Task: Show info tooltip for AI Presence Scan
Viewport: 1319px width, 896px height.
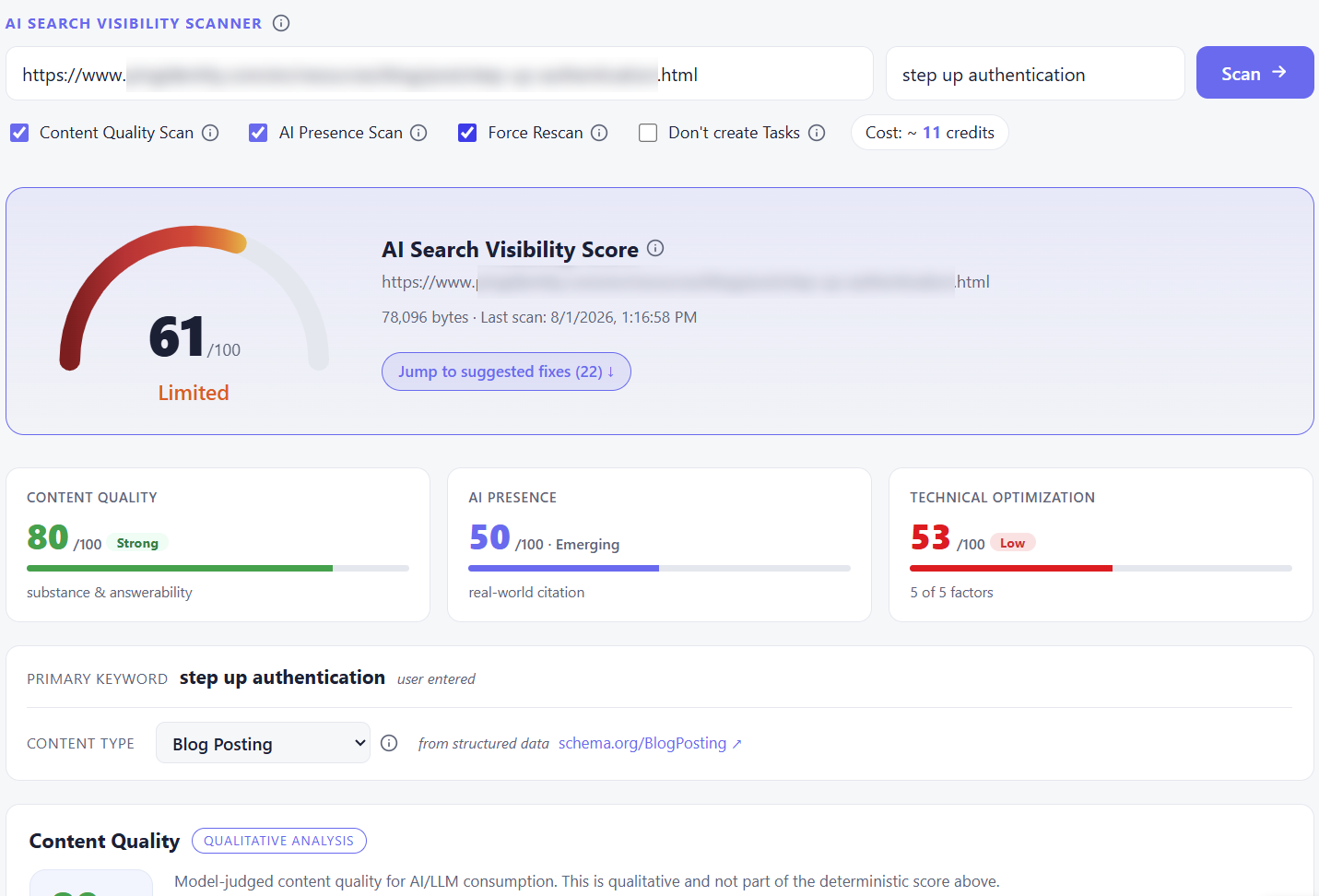Action: (418, 133)
